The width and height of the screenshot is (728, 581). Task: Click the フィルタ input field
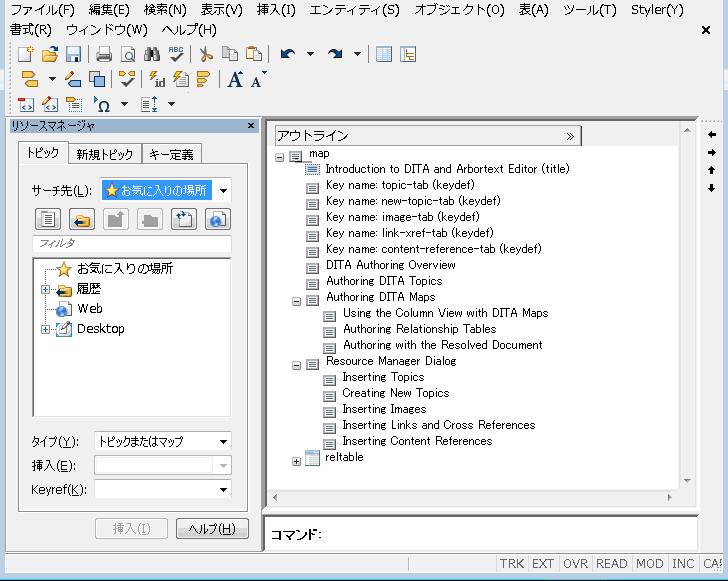pos(132,244)
